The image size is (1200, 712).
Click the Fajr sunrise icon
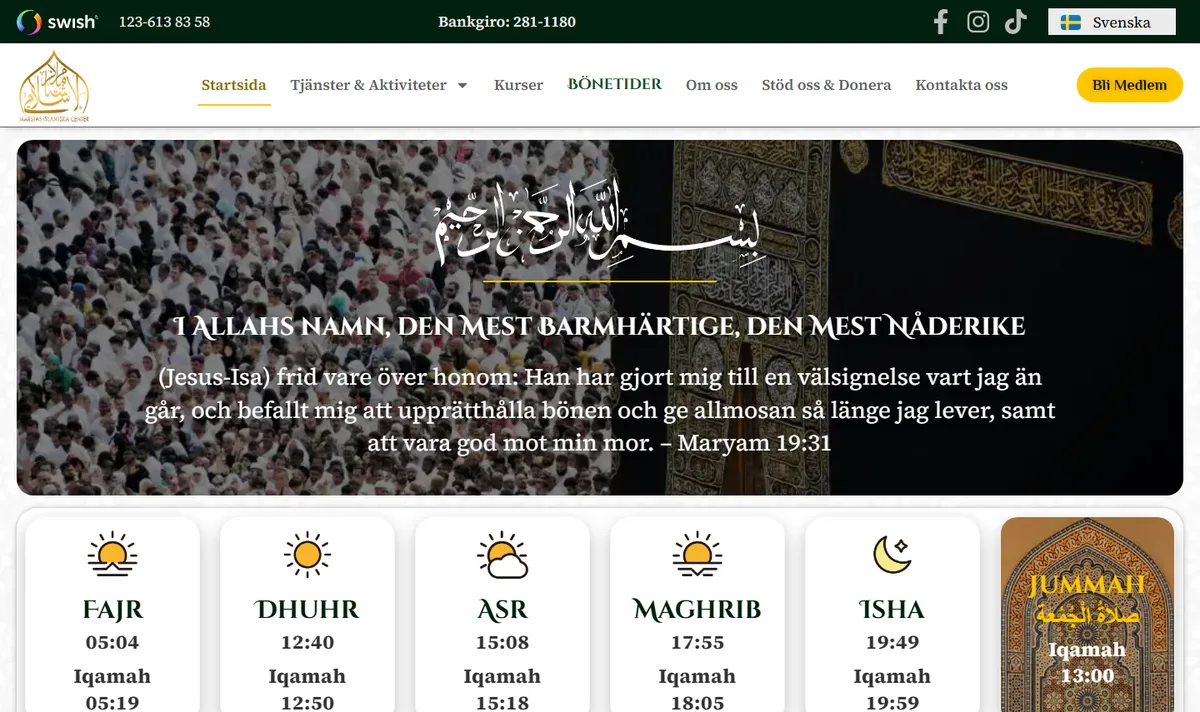(x=112, y=555)
